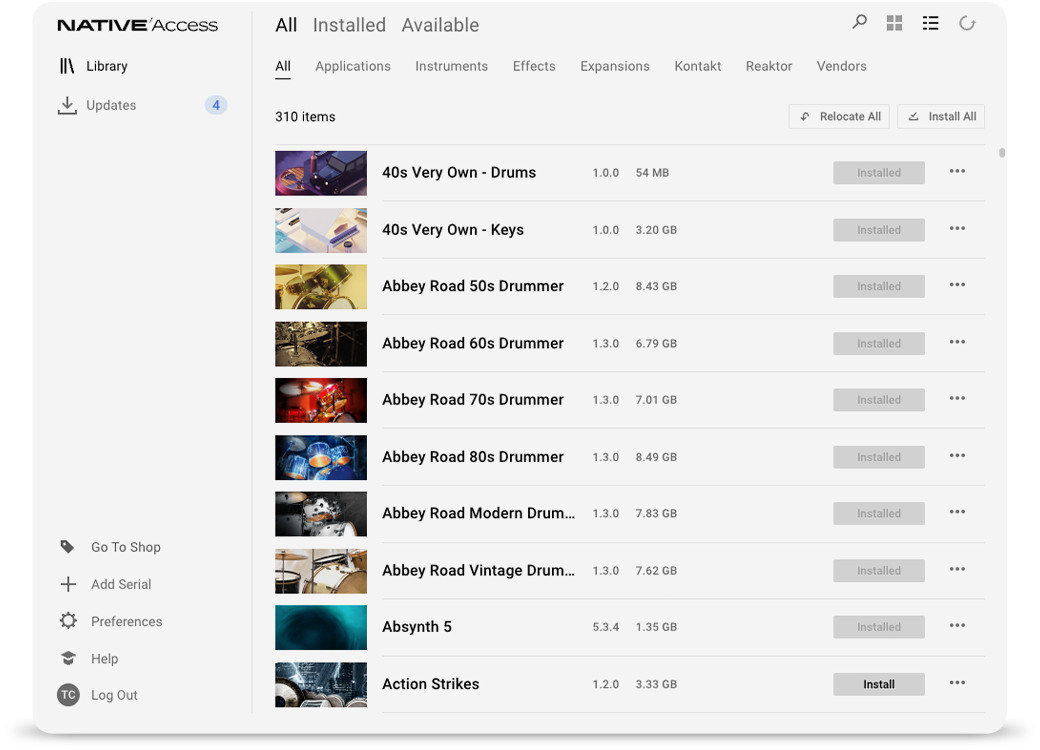
Task: Open the search magnifier icon
Action: click(859, 23)
